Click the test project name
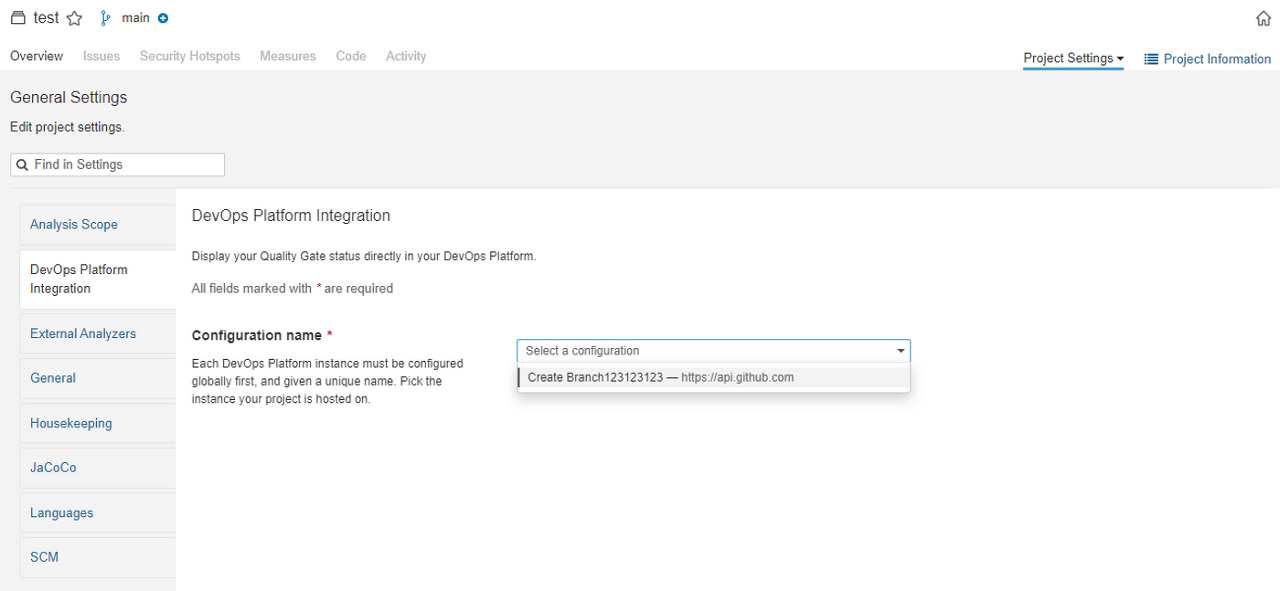Screen dimensions: 1280x591 click(46, 18)
